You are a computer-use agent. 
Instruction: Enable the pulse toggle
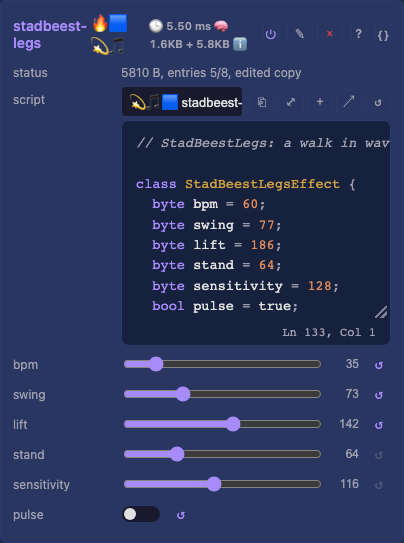click(x=141, y=514)
